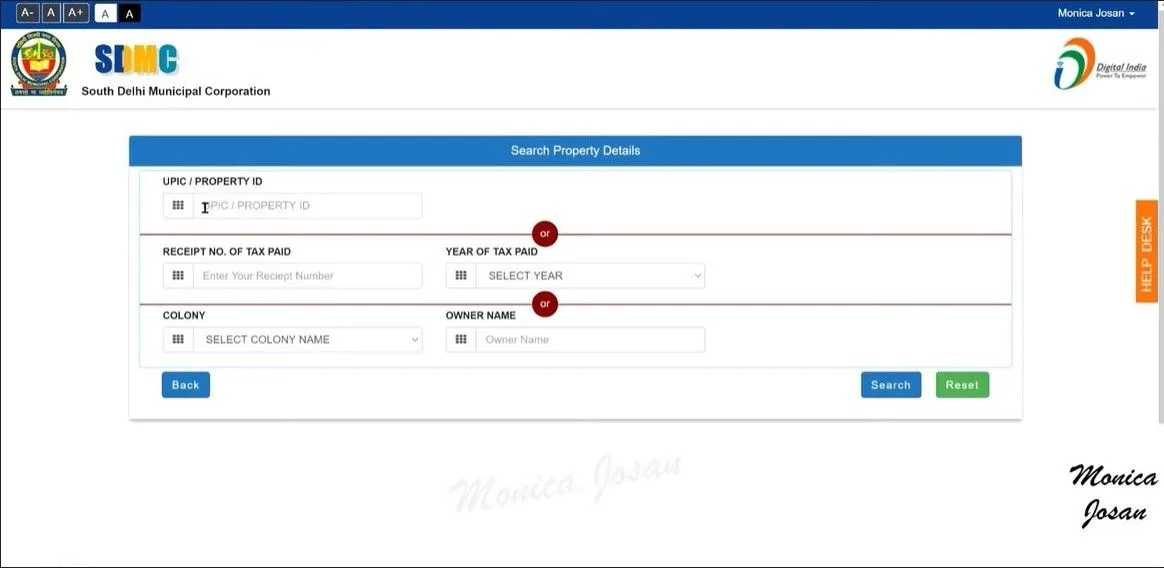Viewport: 1164px width, 568px height.
Task: Click grid icon beside Owner Name field
Action: click(461, 340)
